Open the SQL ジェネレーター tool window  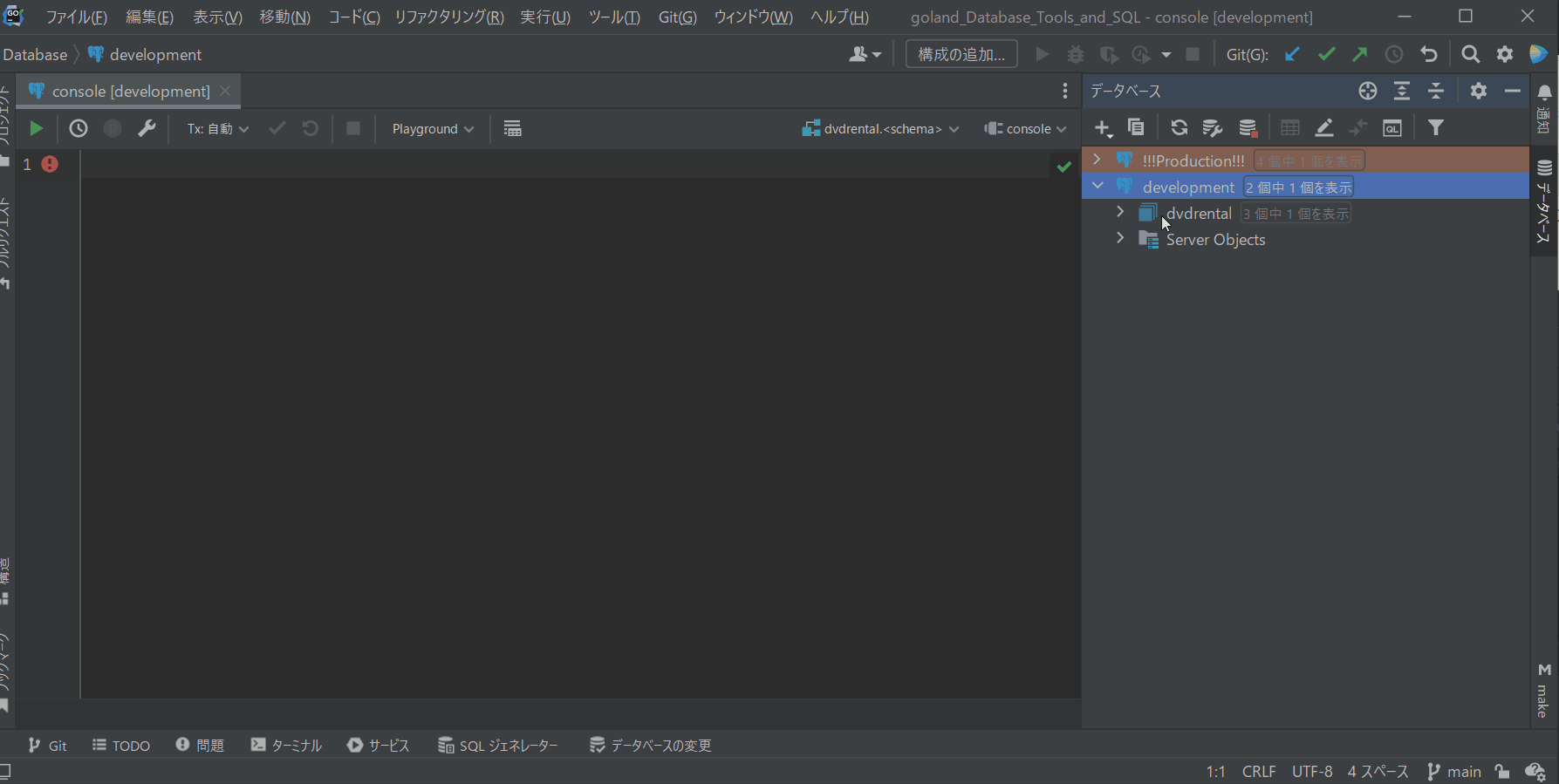[x=497, y=746]
